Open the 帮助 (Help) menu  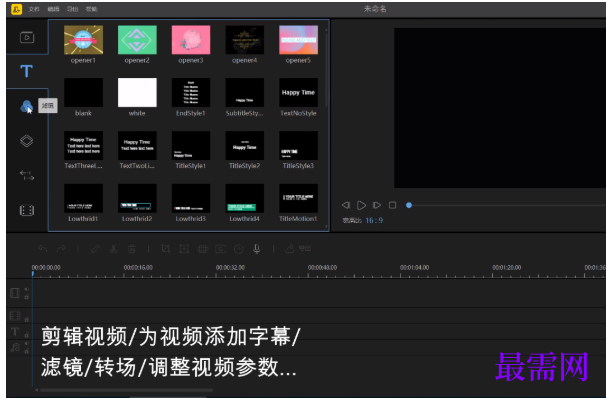[x=91, y=9]
